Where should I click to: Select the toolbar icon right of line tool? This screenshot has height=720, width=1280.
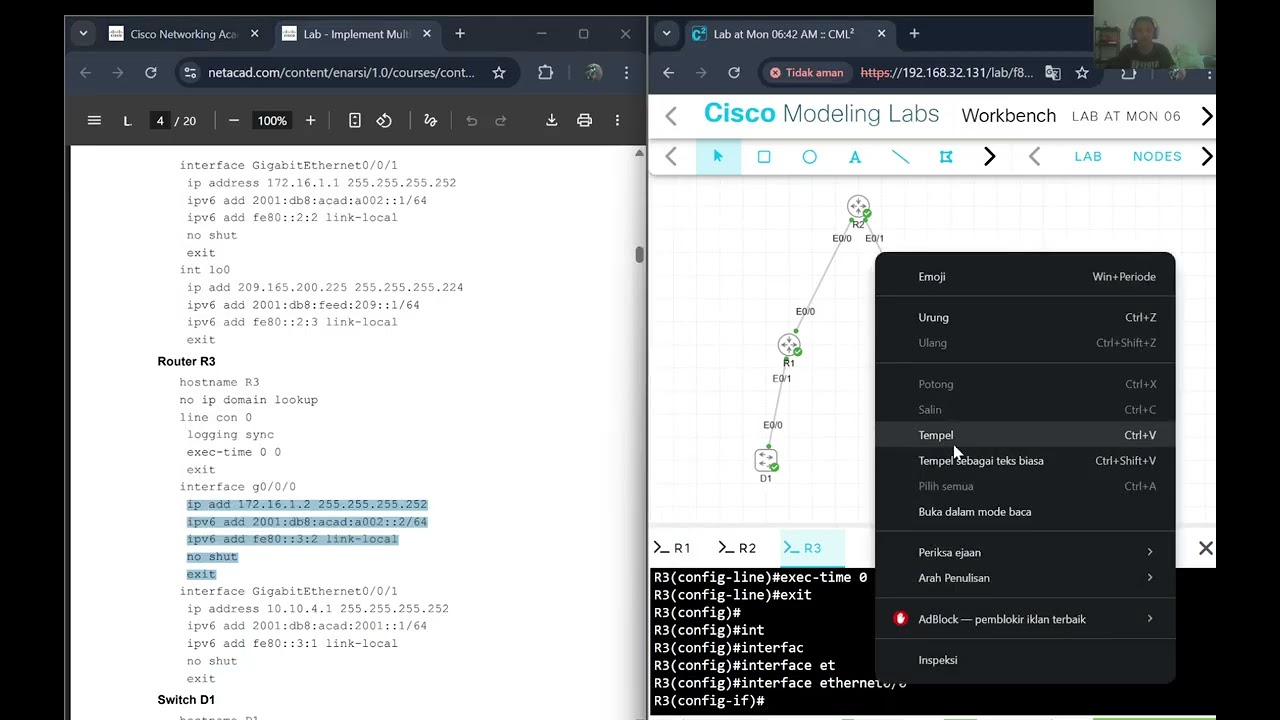946,157
